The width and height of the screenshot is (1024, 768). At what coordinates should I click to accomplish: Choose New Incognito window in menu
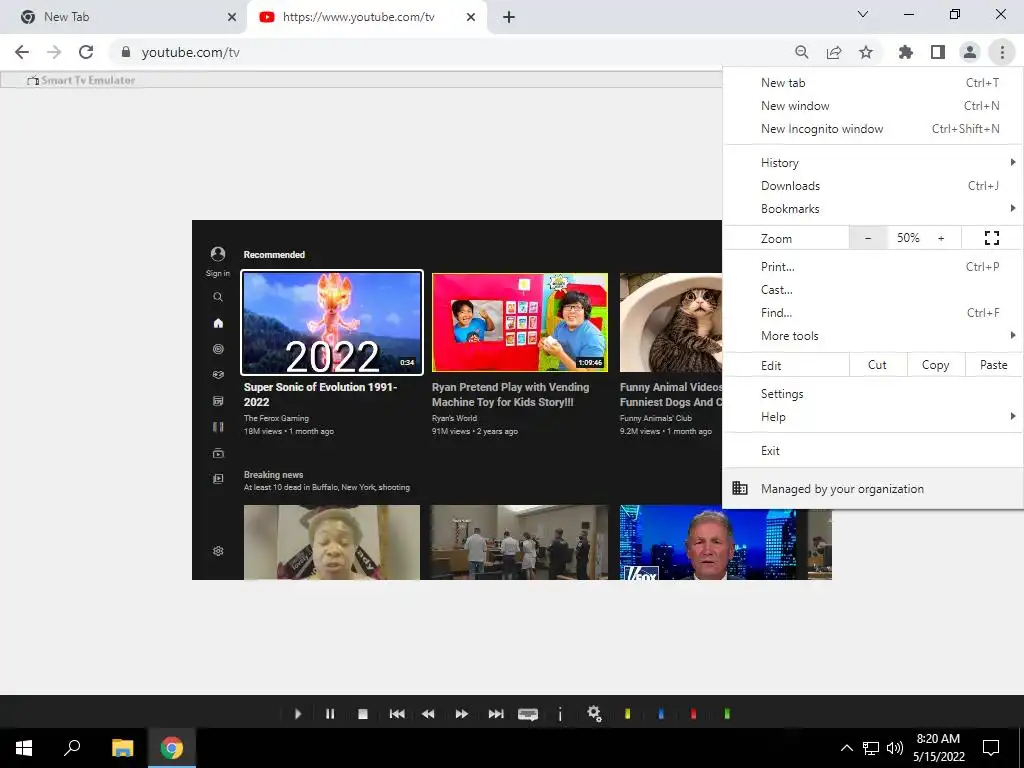pos(872,129)
